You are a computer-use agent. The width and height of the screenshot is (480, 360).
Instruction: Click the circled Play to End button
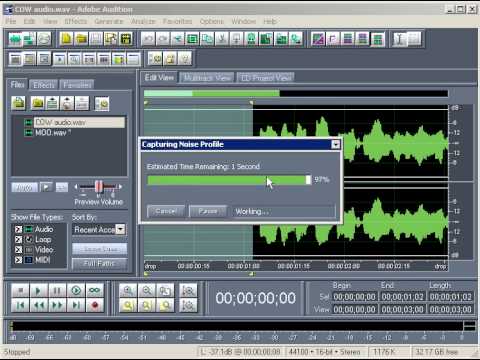click(x=76, y=291)
